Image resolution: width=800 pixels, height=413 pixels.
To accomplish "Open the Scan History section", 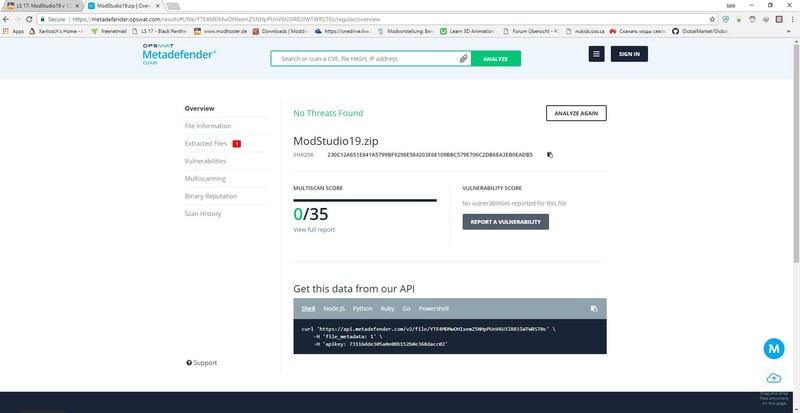I will coord(203,213).
